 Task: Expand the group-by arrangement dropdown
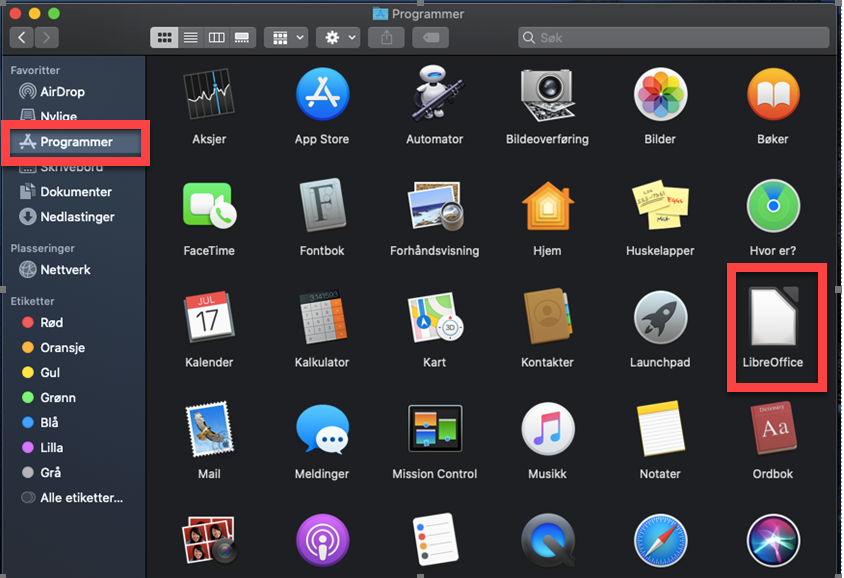[x=288, y=38]
